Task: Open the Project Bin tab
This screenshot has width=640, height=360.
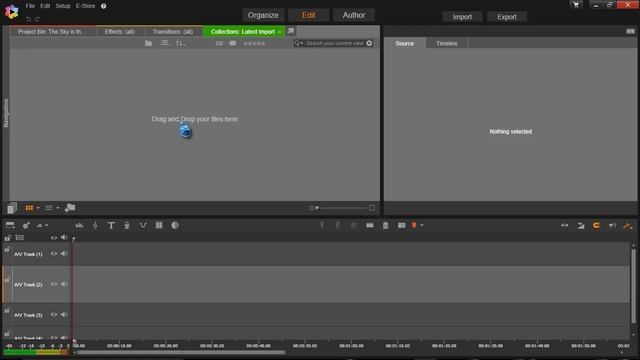Action: [x=53, y=32]
